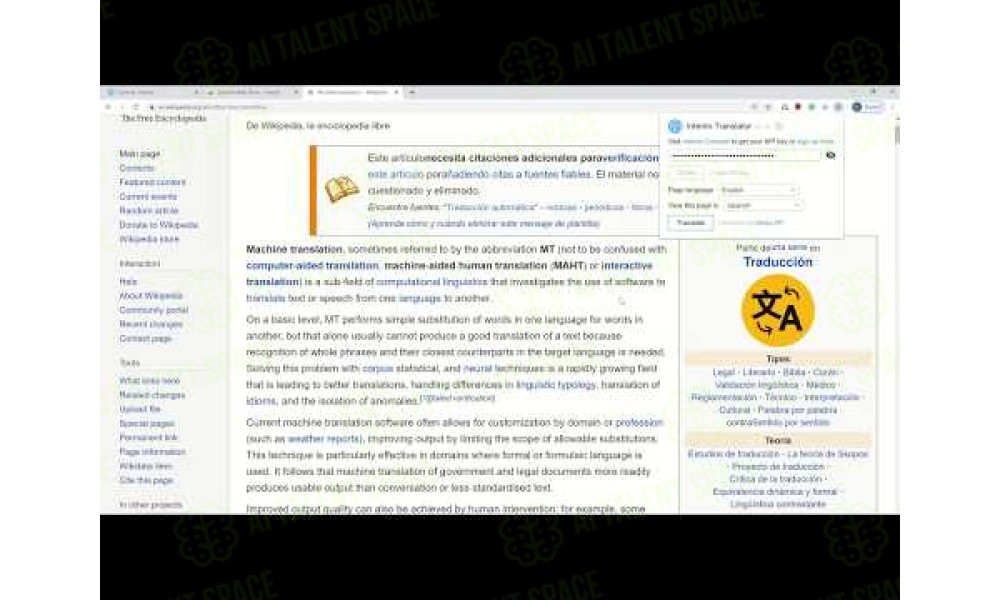This screenshot has width=1000, height=600.
Task: Open Page information link
Action: (x=152, y=451)
